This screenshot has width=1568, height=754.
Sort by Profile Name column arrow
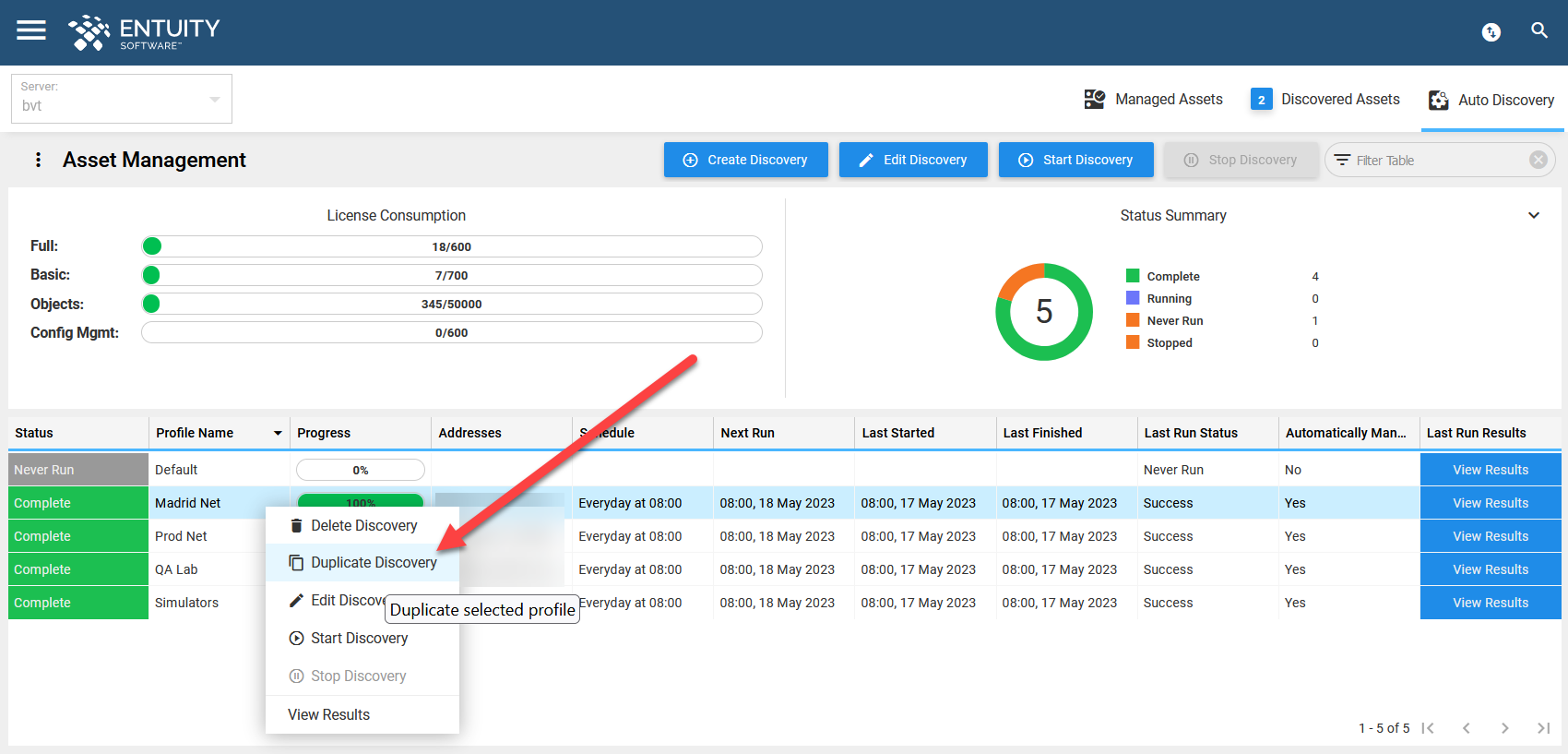coord(278,433)
